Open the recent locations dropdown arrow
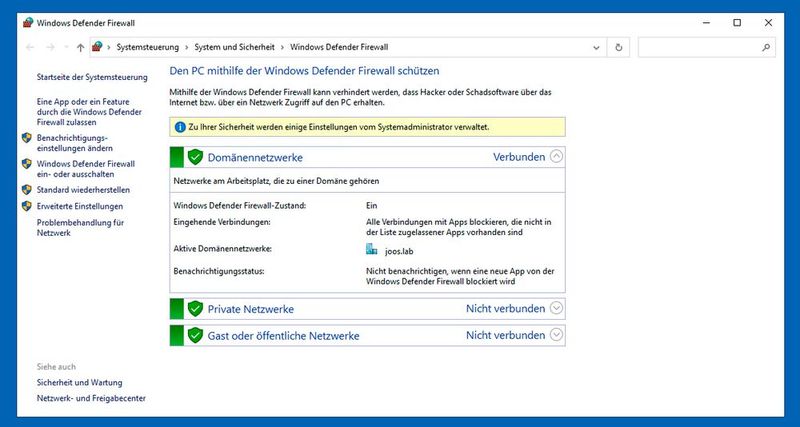Screen dimensions: 800x427 [66, 47]
